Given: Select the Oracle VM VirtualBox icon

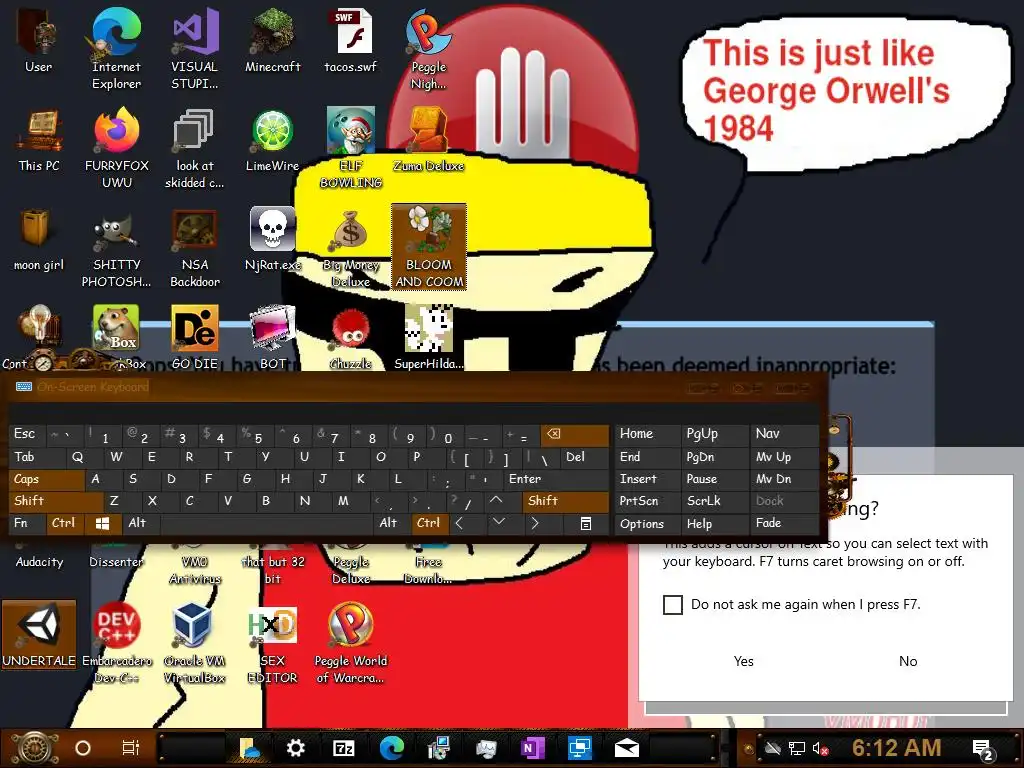Looking at the screenshot, I should point(195,643).
